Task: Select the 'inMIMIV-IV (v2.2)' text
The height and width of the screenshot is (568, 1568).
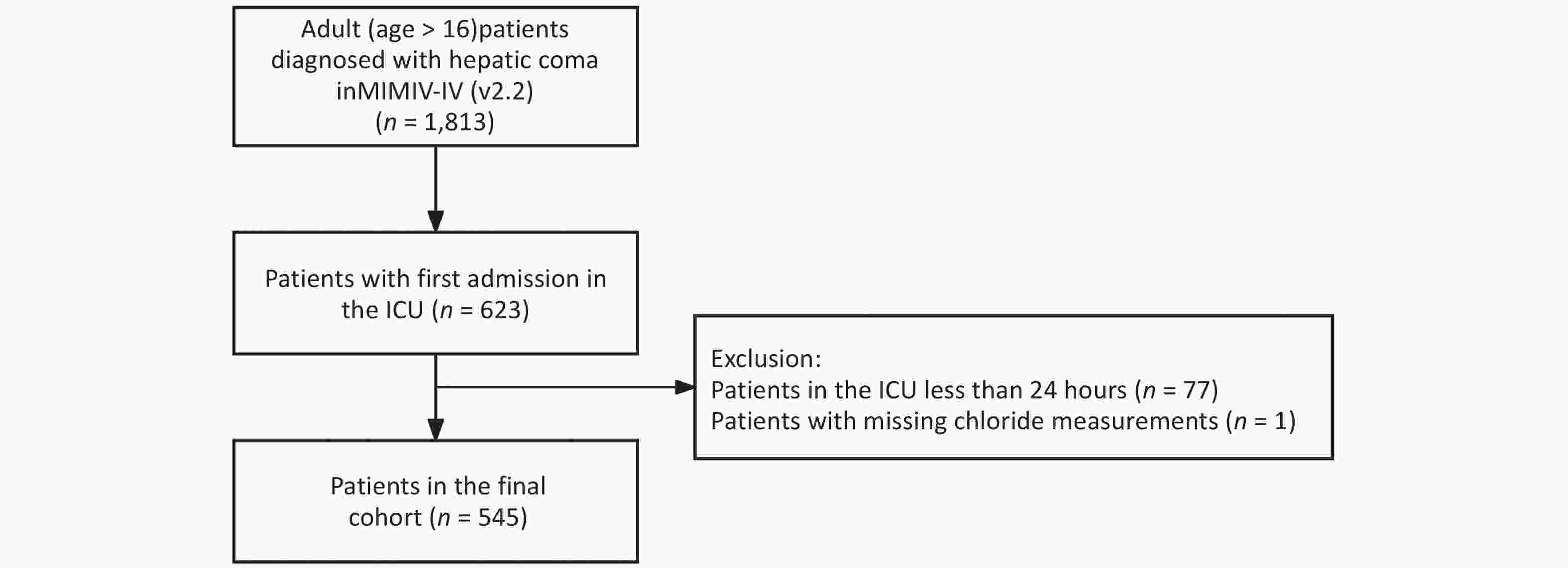Action: 435,91
